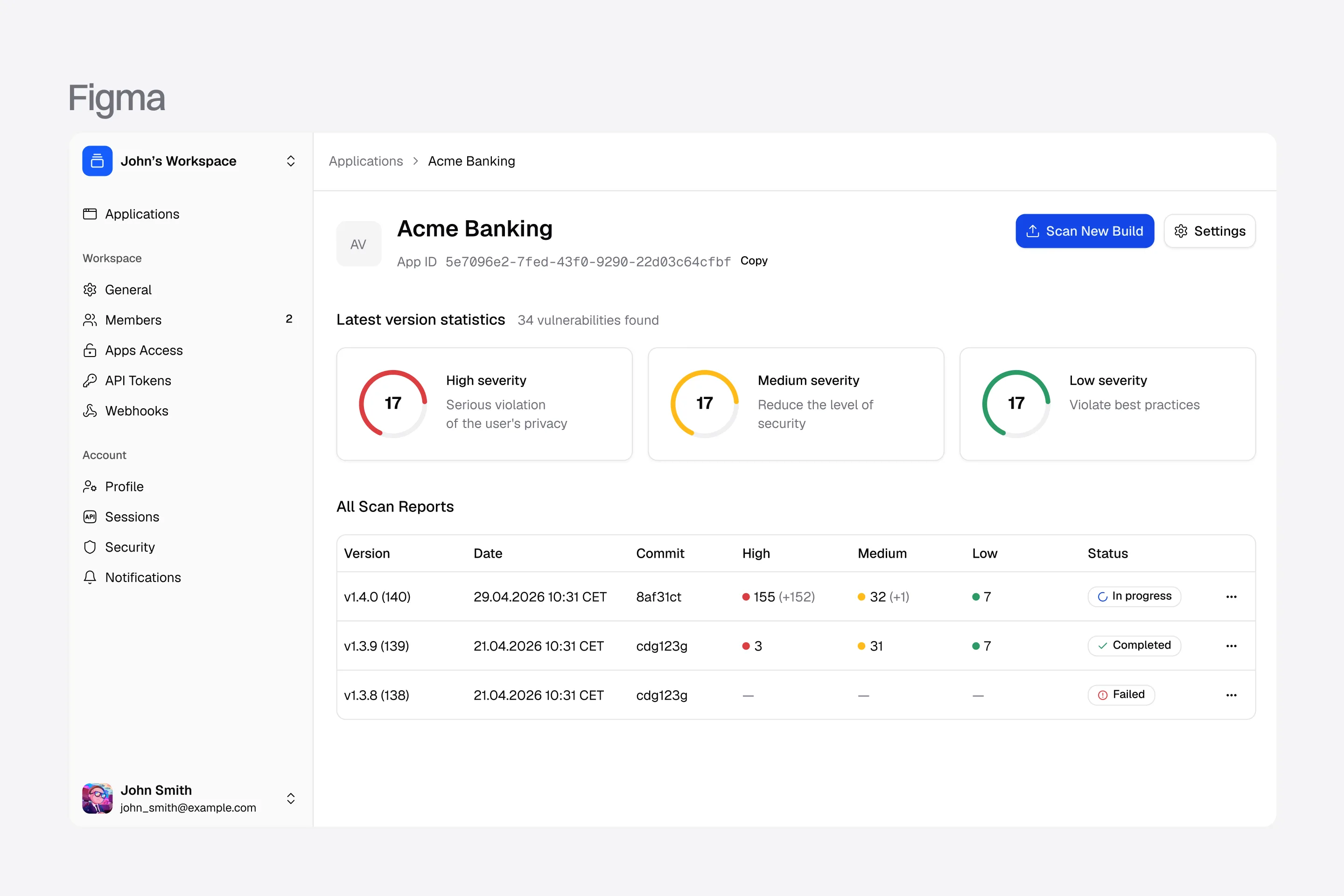Open more options for v1.3.9 row
The height and width of the screenshot is (896, 1344).
(x=1232, y=646)
